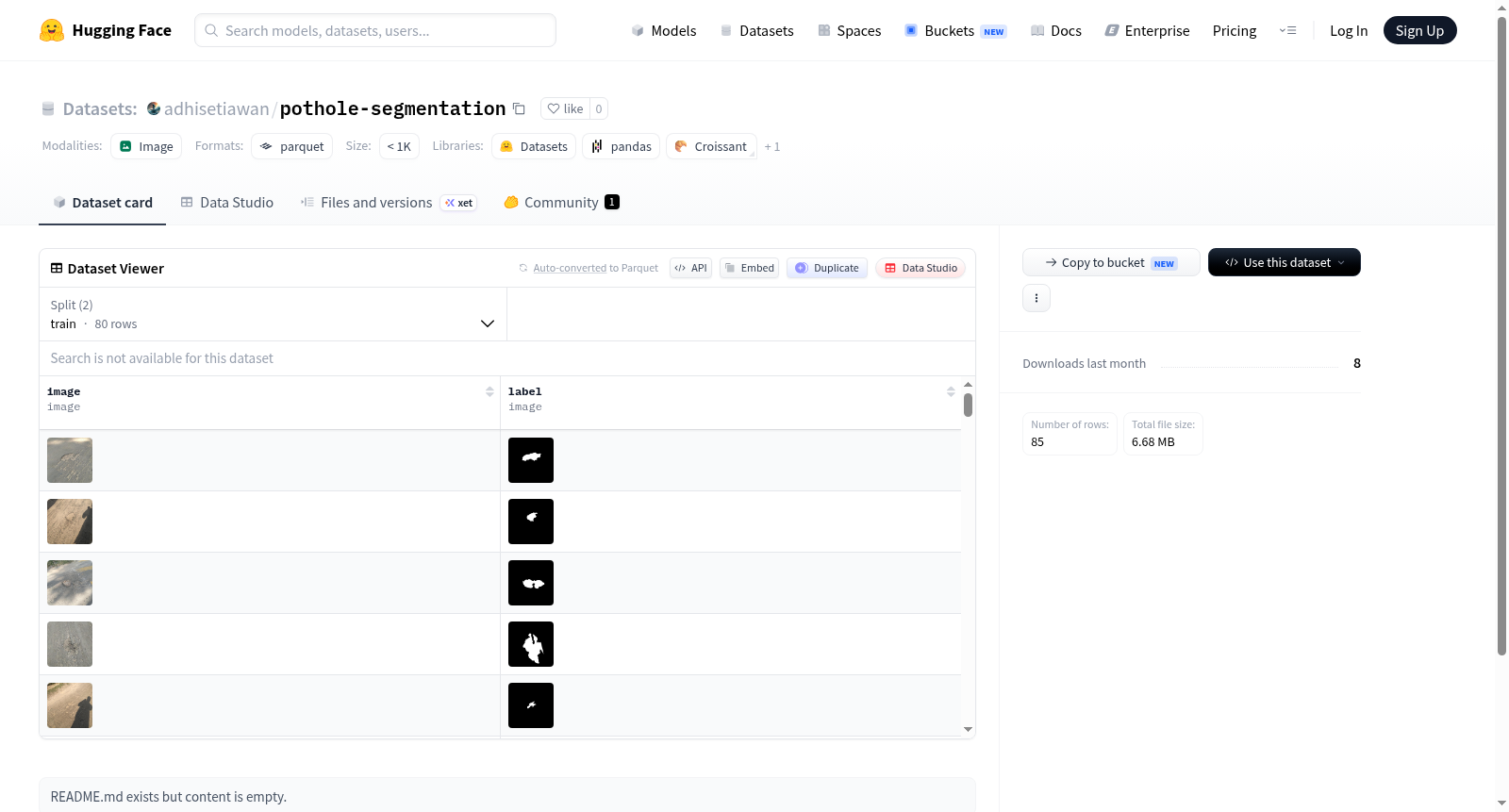Open the fifth row label mask thumbnail
The height and width of the screenshot is (812, 1509).
pos(531,705)
